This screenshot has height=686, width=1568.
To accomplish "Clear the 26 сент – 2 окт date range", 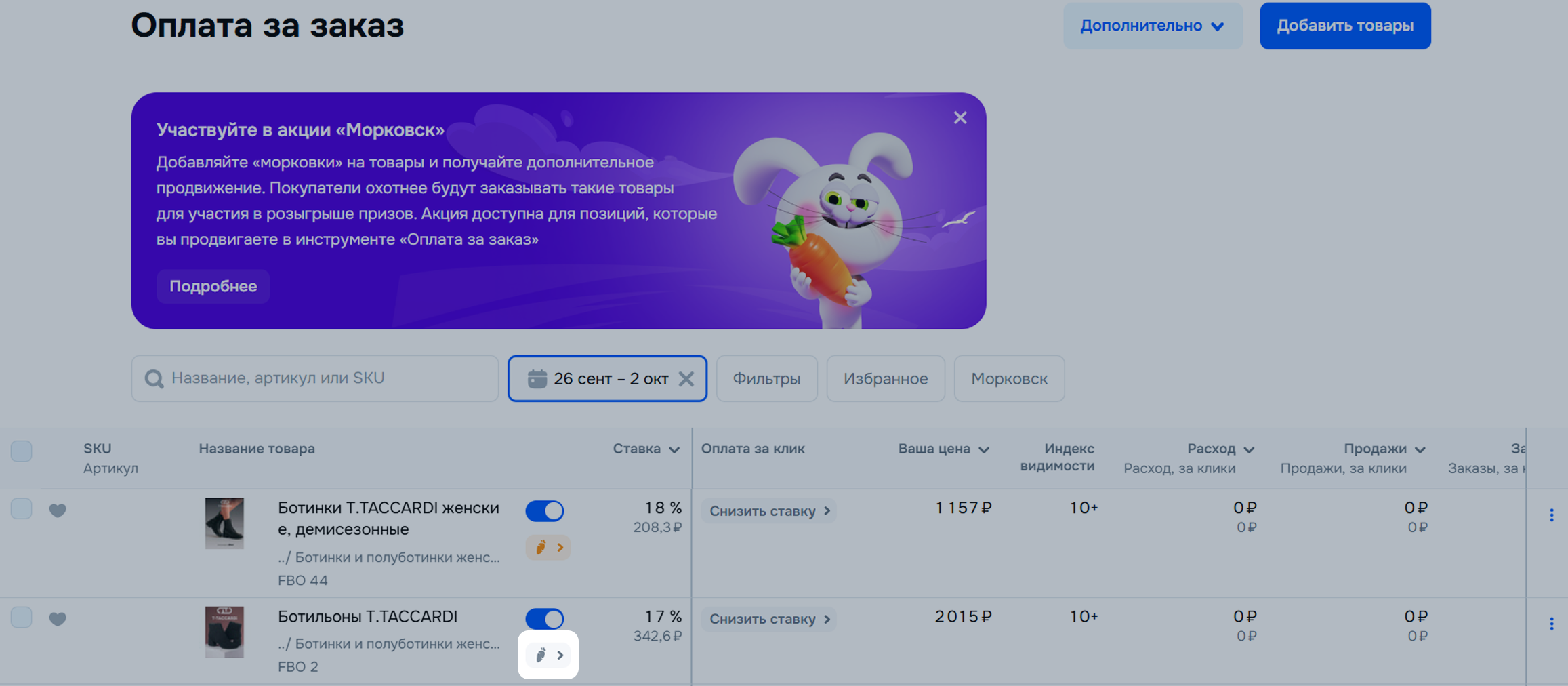I will 686,379.
